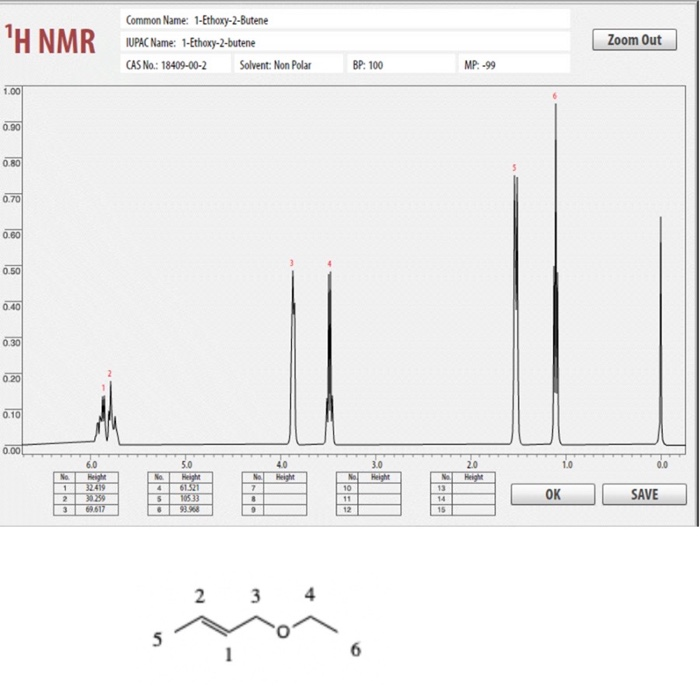The image size is (700, 687).
Task: Select red peak label 6 near 1.1 ppm
Action: point(554,96)
